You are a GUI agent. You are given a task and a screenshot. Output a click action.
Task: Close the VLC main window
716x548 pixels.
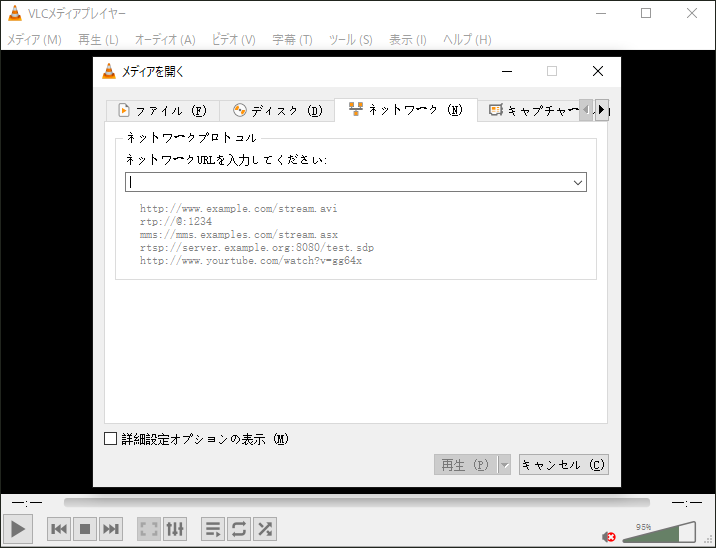(x=692, y=13)
